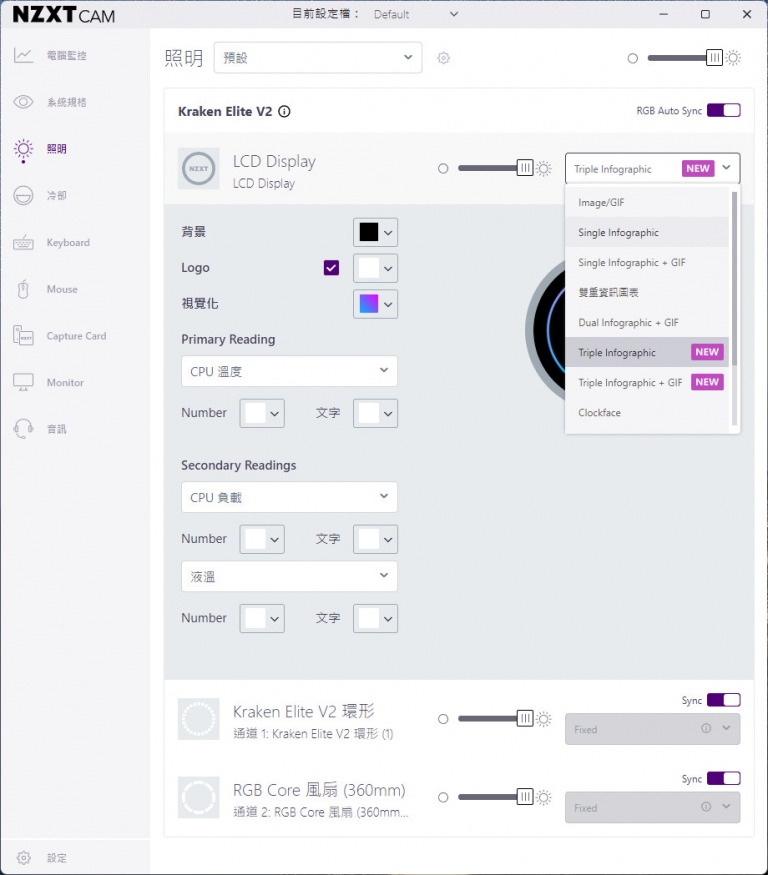Screen dimensions: 768x875
Task: Open Primary Reading Number color swatch
Action: pos(262,414)
